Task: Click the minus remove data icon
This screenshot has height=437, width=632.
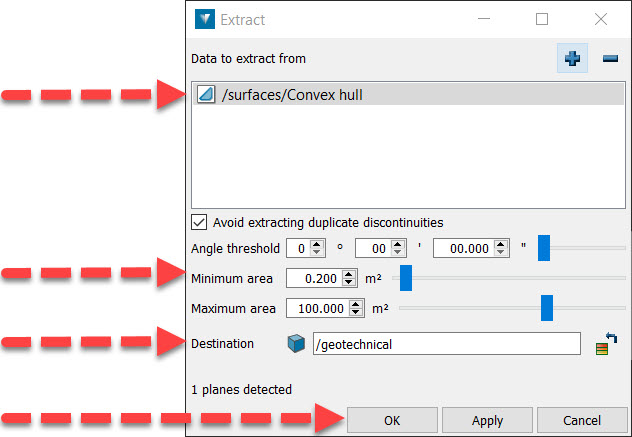Action: tap(610, 59)
